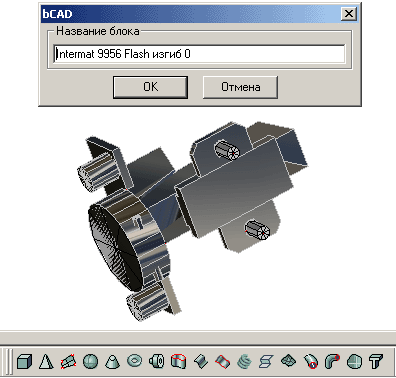This screenshot has width=396, height=378.
Task: Pick the truncated cone tool
Action: tap(112, 361)
